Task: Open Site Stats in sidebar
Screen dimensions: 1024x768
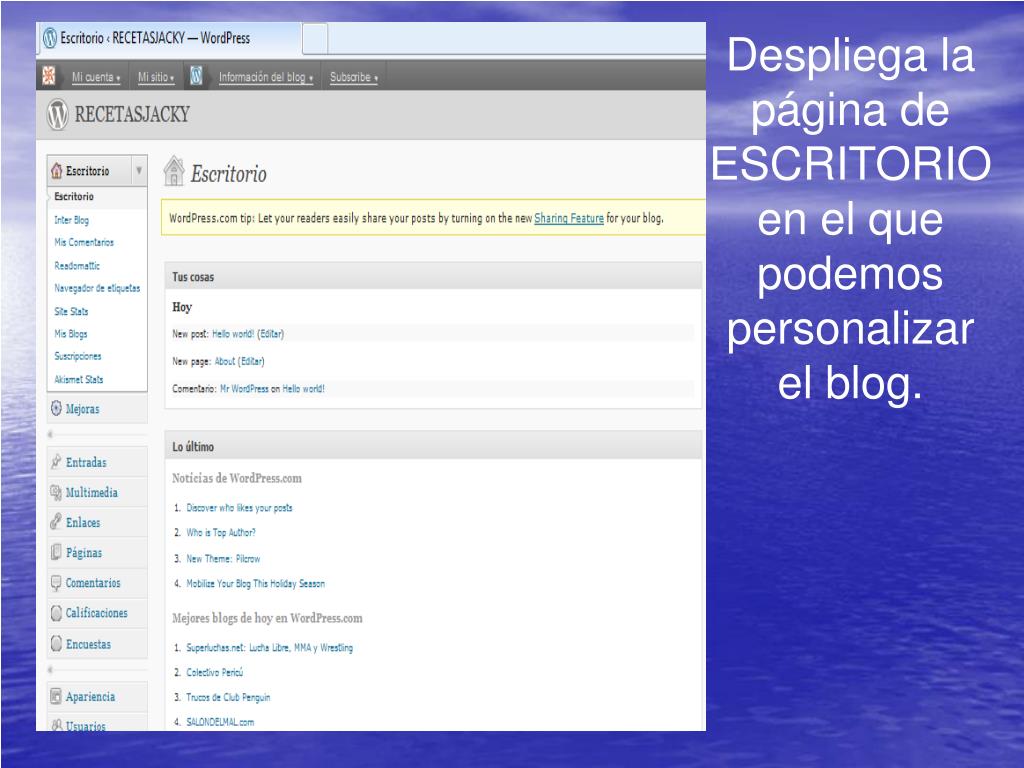Action: pyautogui.click(x=71, y=312)
